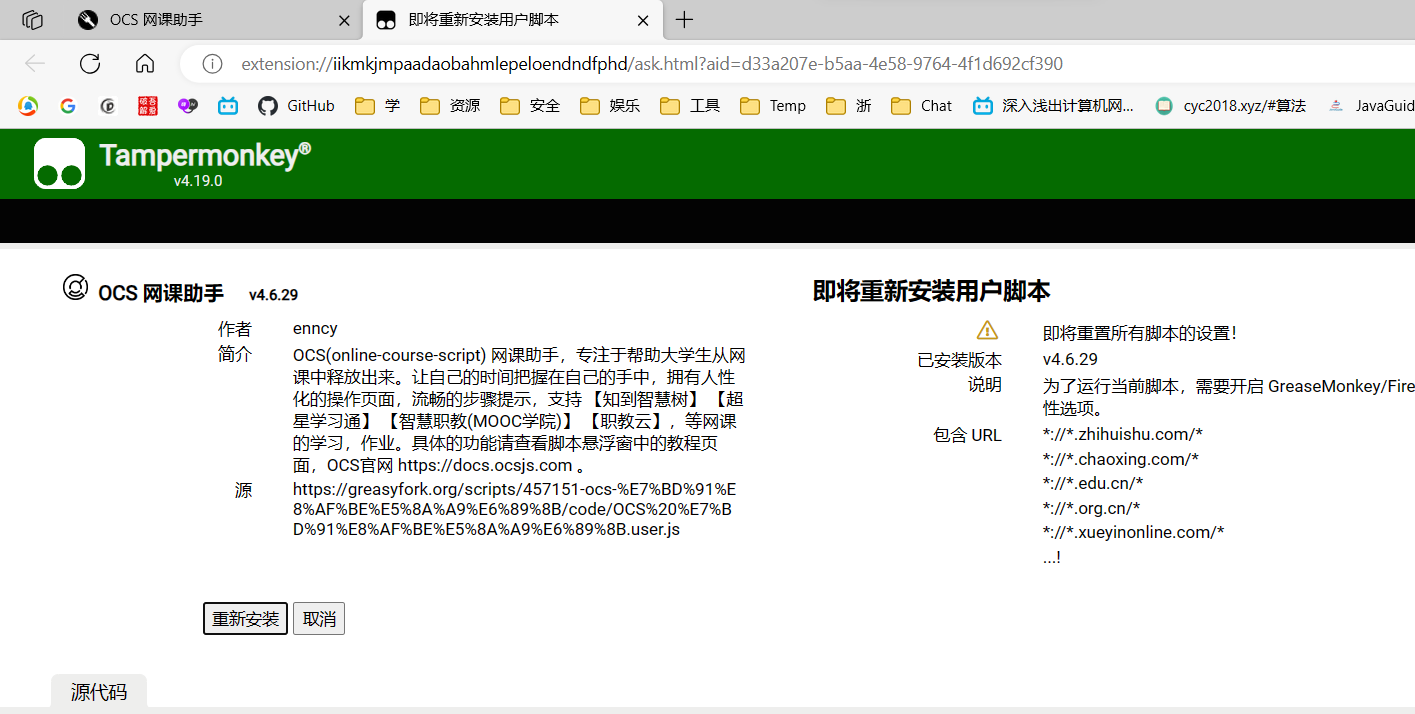Open the colorful bell bookmark
Viewport: 1415px width, 714px height.
(x=28, y=106)
